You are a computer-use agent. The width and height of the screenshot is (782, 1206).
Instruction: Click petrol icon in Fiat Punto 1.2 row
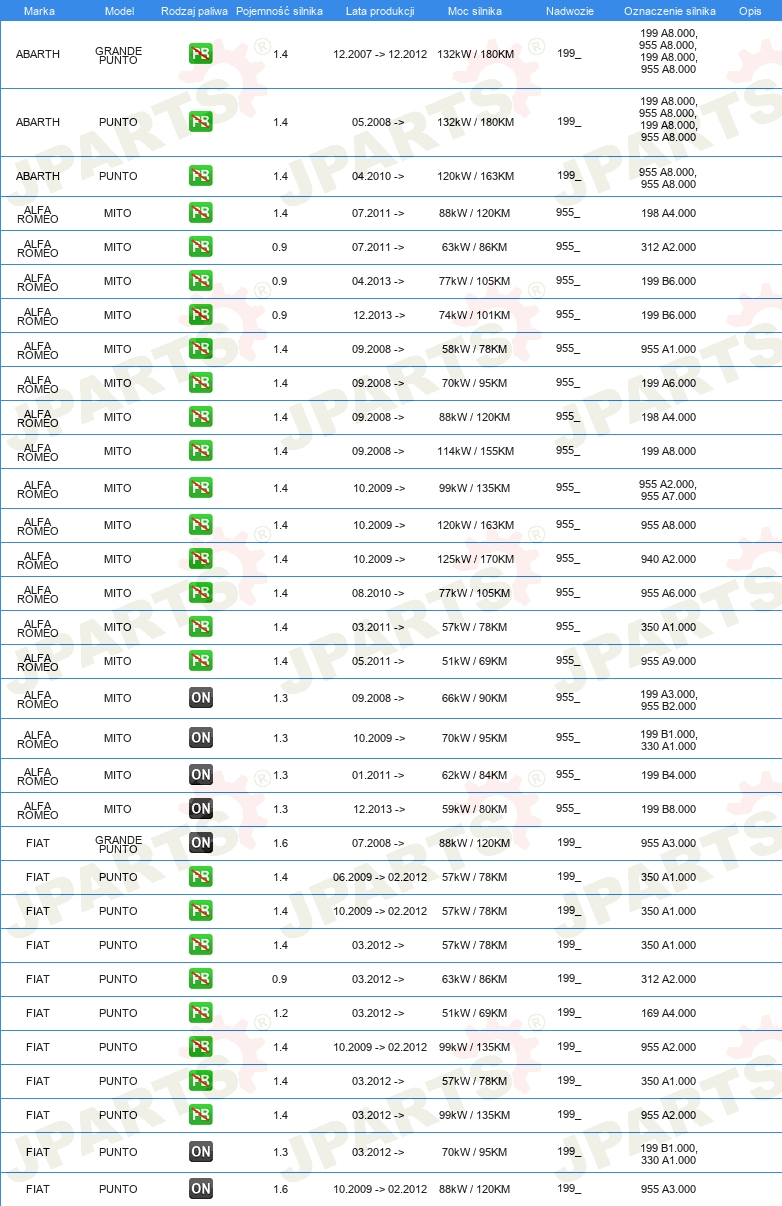pos(201,1013)
